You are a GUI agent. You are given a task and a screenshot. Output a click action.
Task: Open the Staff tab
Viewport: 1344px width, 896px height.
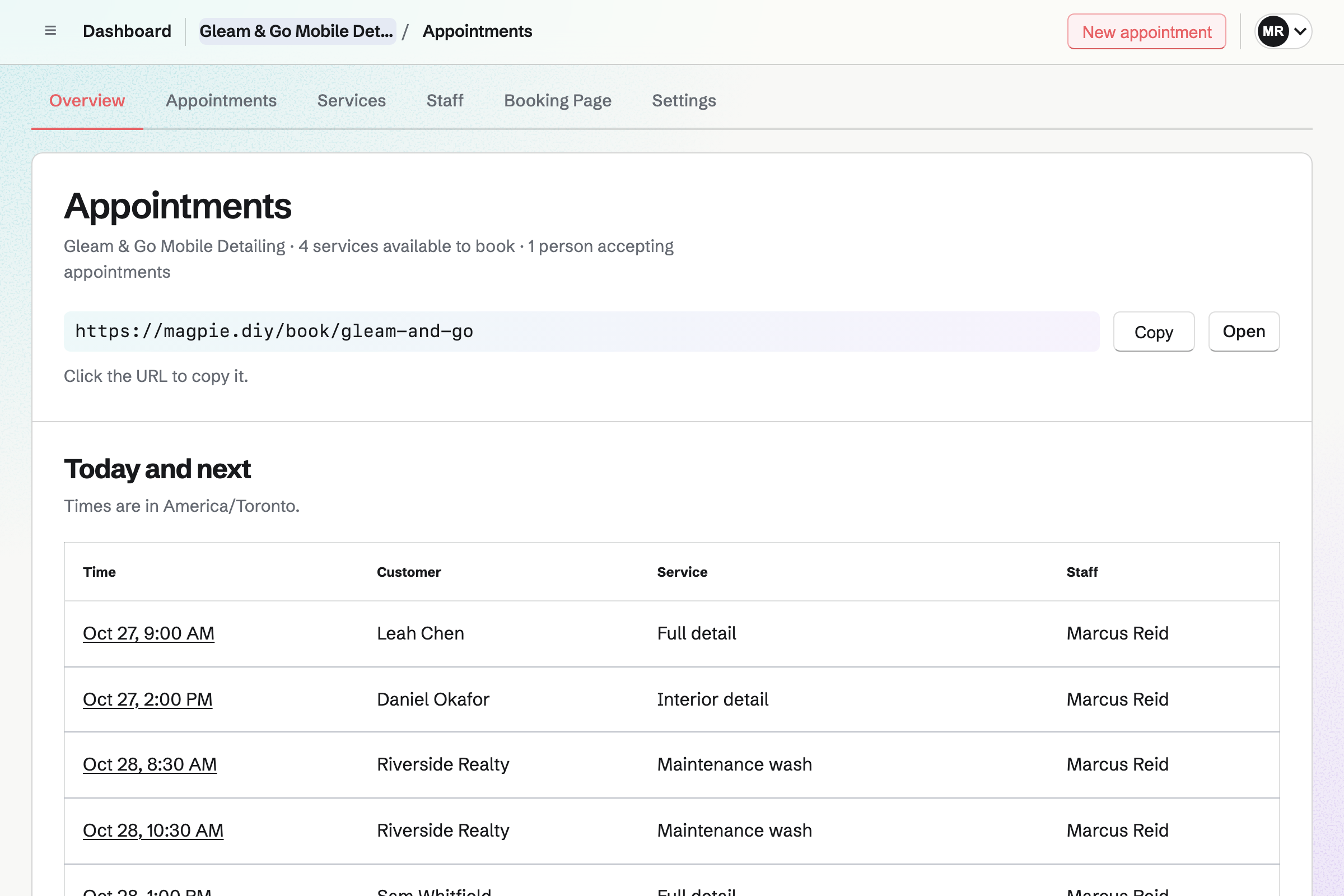click(x=445, y=101)
